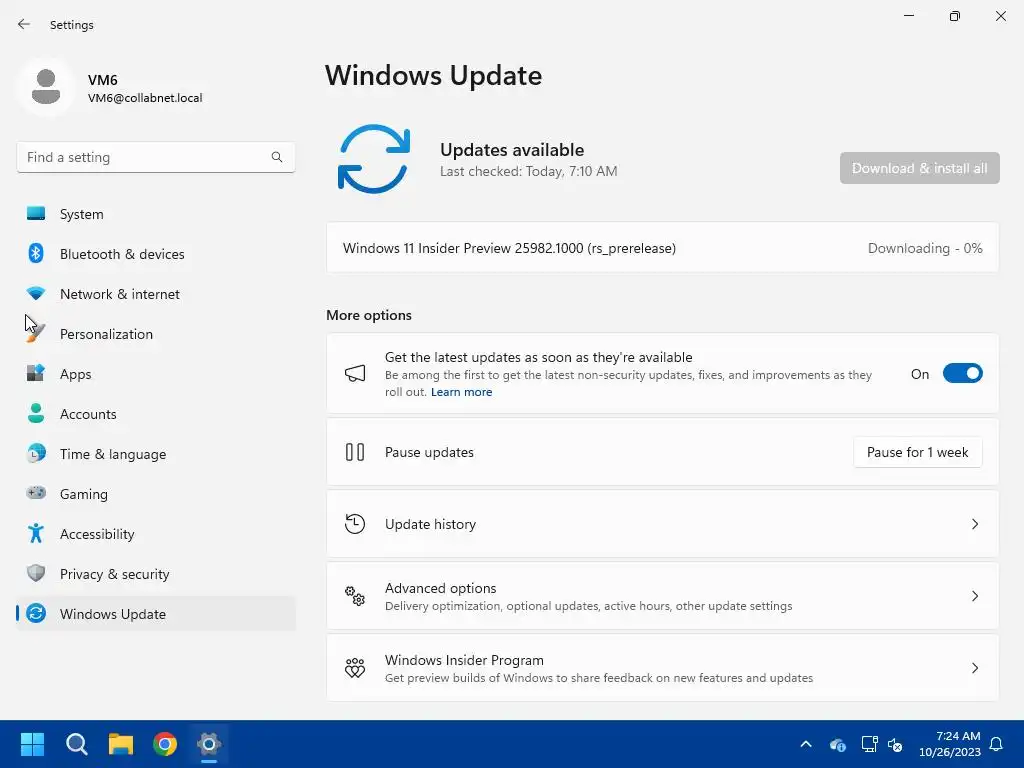This screenshot has width=1024, height=768.
Task: Open the Time & language page
Action: tap(156, 453)
